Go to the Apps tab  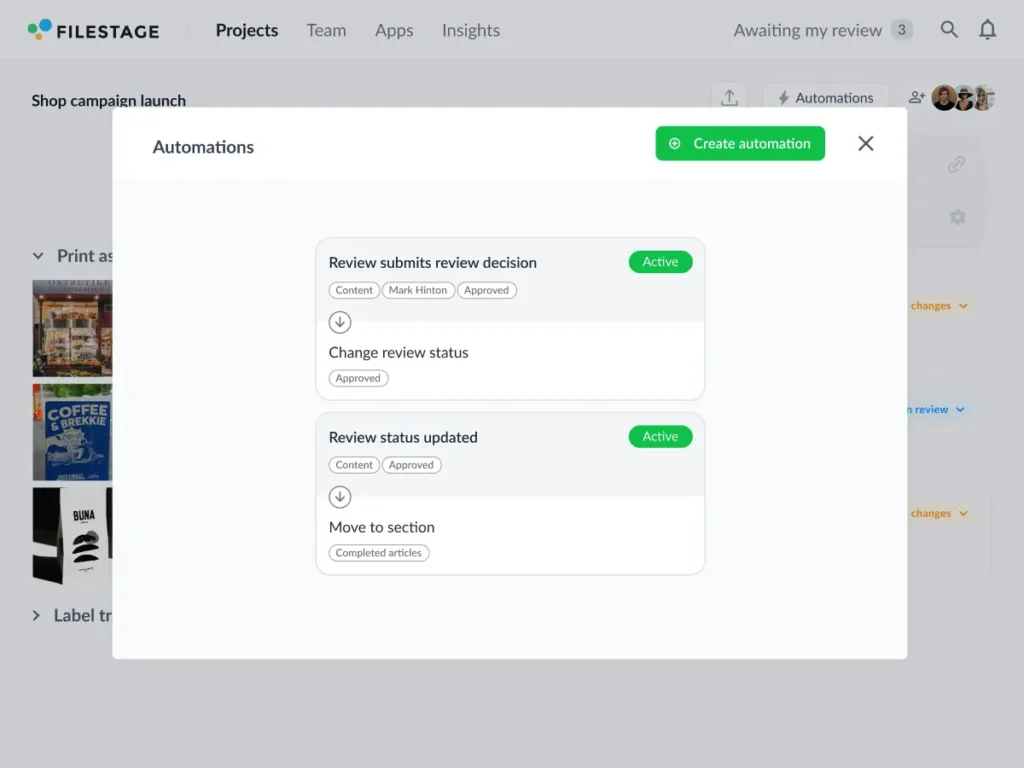[394, 30]
